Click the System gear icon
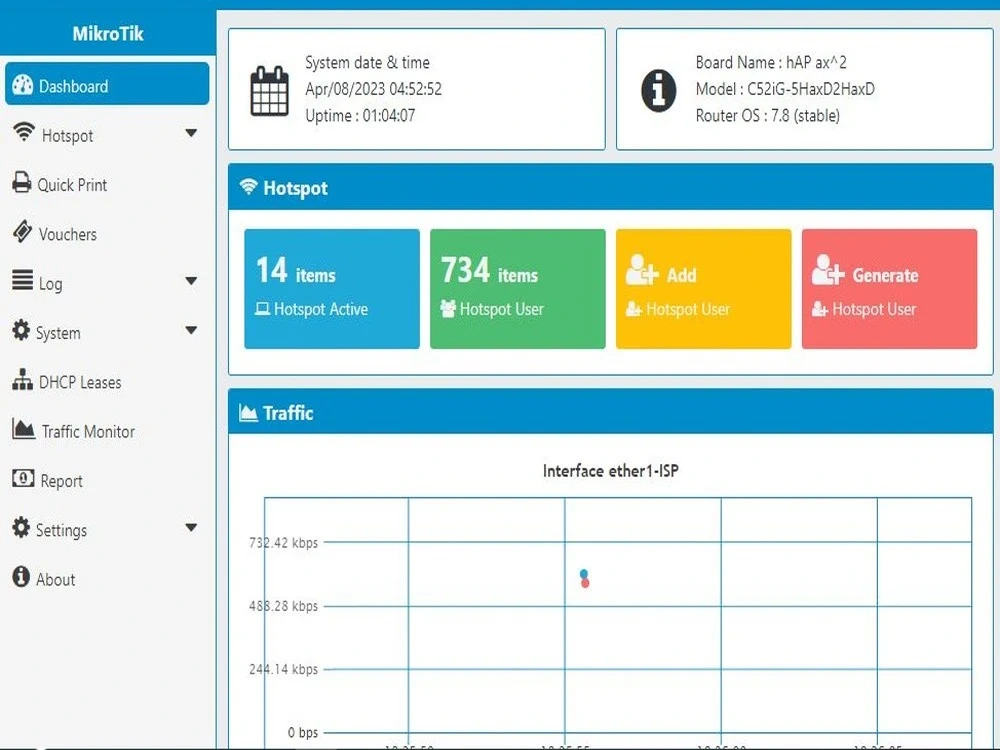 21,330
